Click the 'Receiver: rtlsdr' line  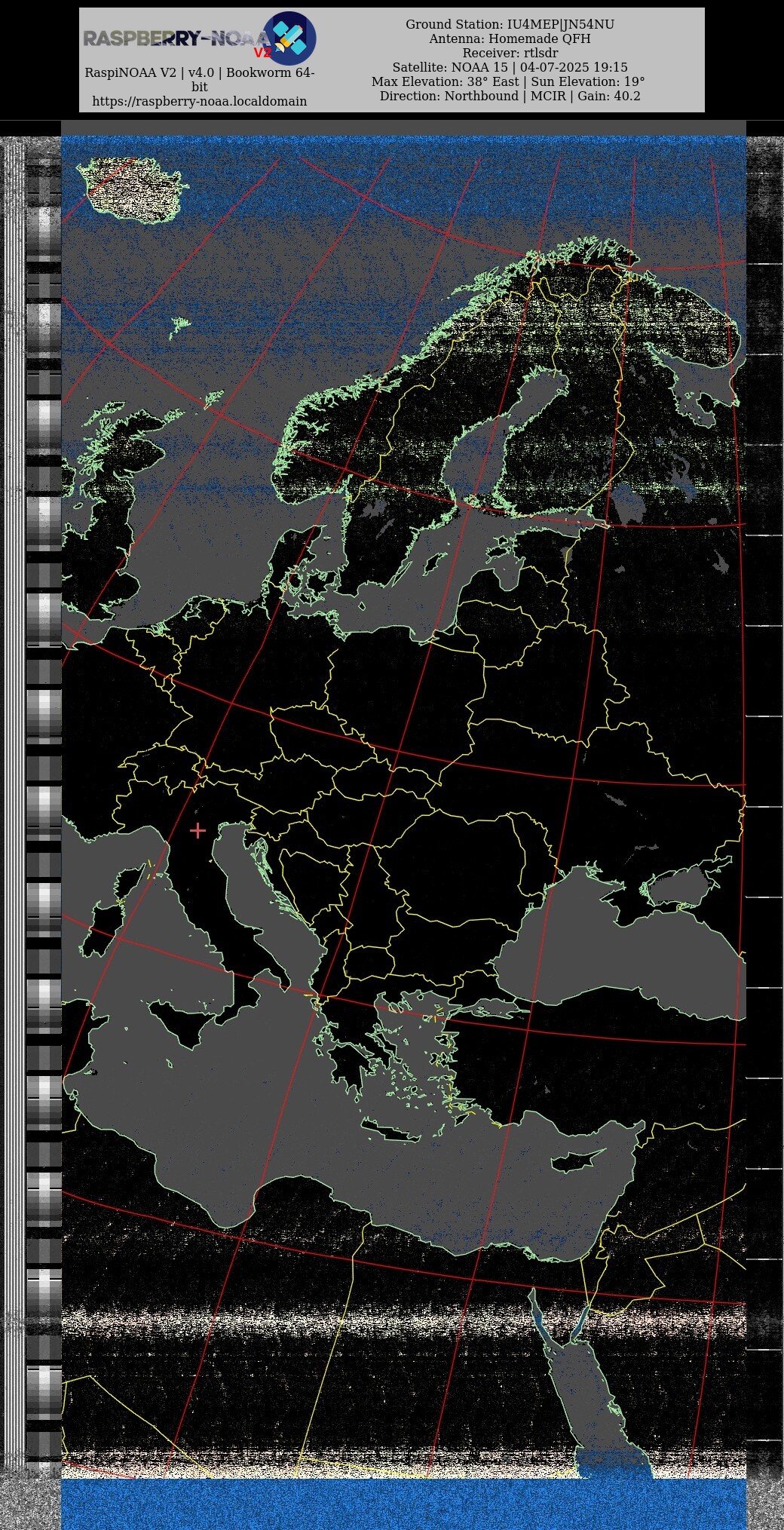coord(510,53)
